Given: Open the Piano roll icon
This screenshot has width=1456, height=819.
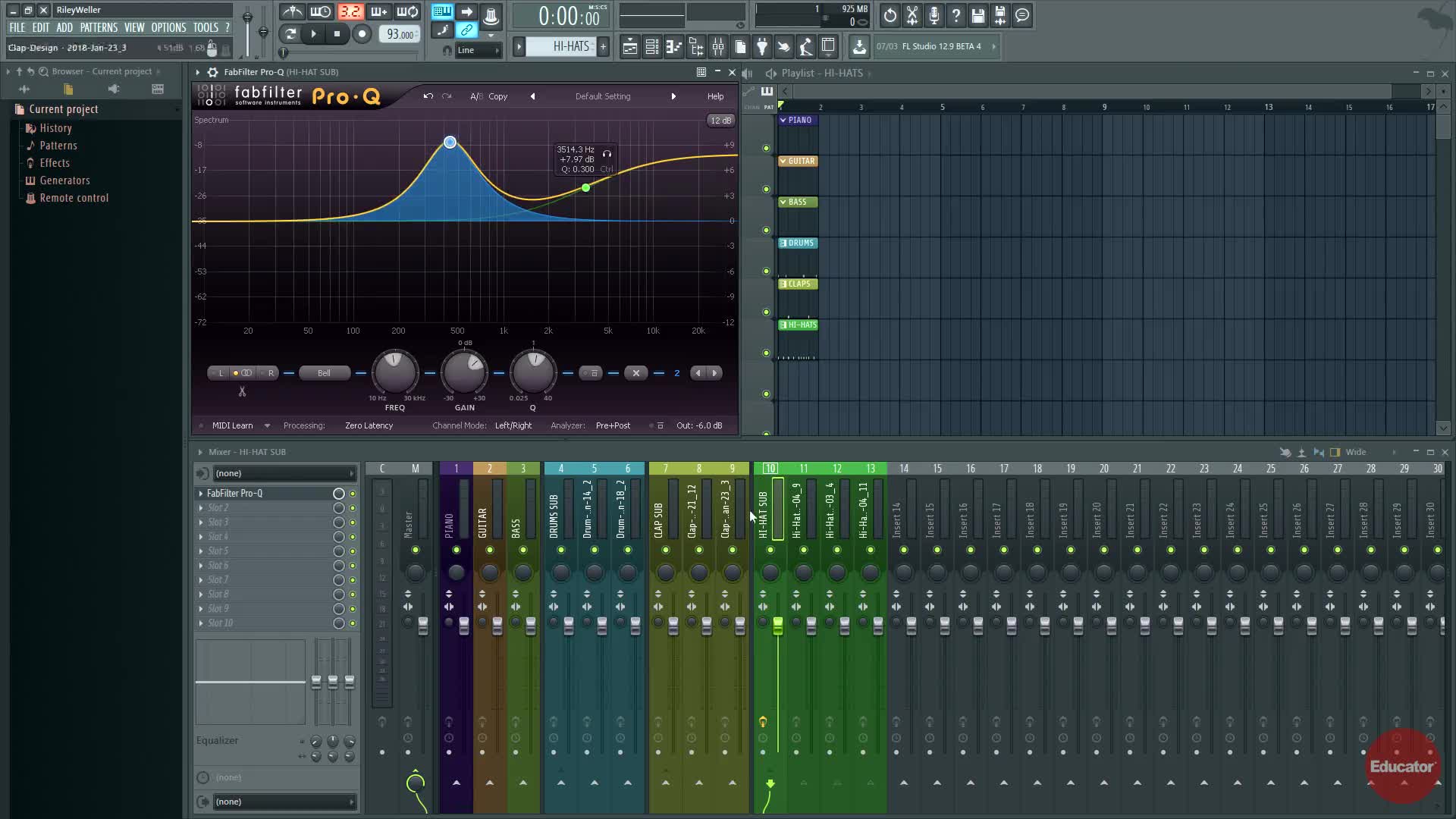Looking at the screenshot, I should coord(673,47).
